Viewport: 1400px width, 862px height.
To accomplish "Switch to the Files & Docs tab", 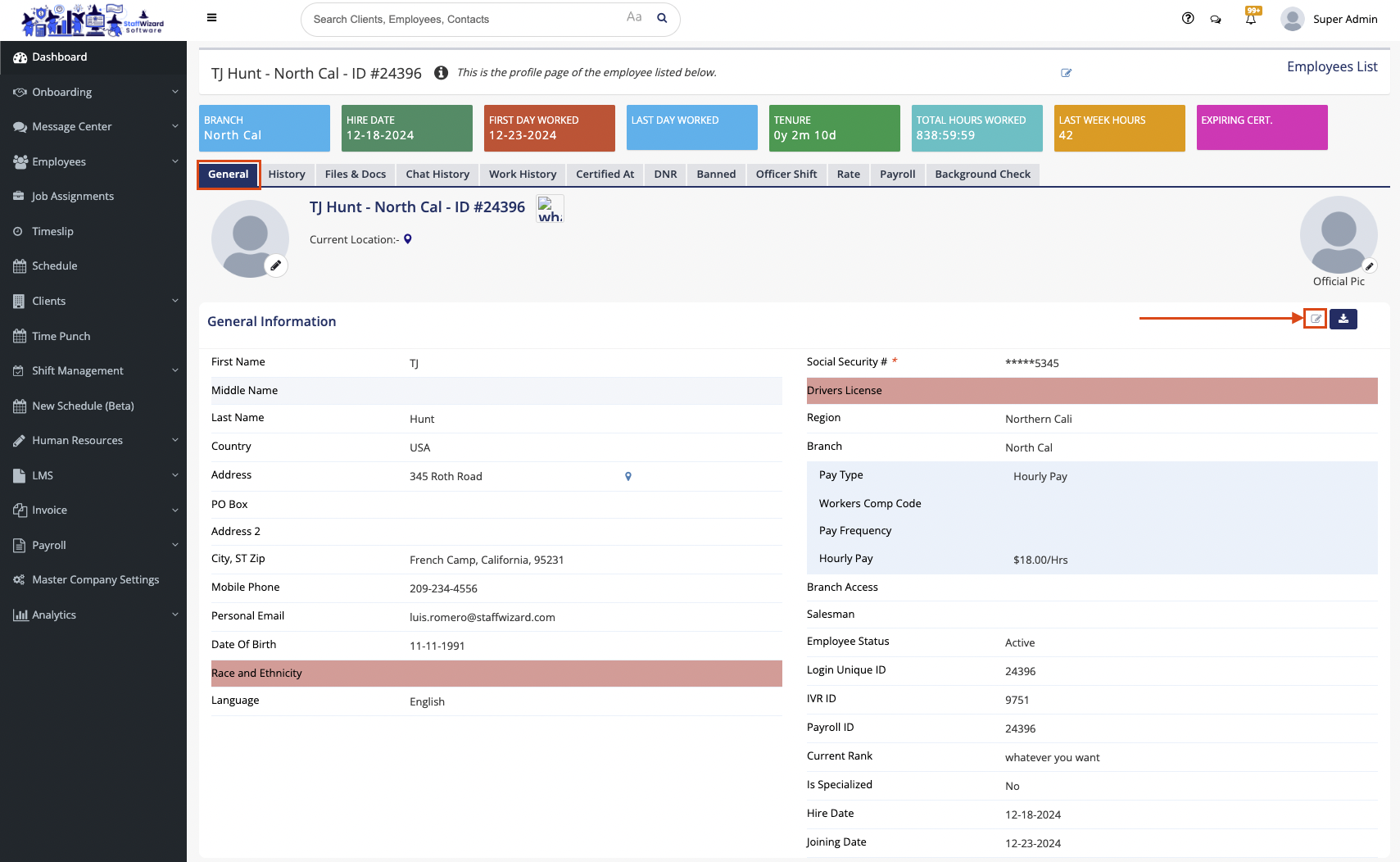I will pyautogui.click(x=355, y=175).
